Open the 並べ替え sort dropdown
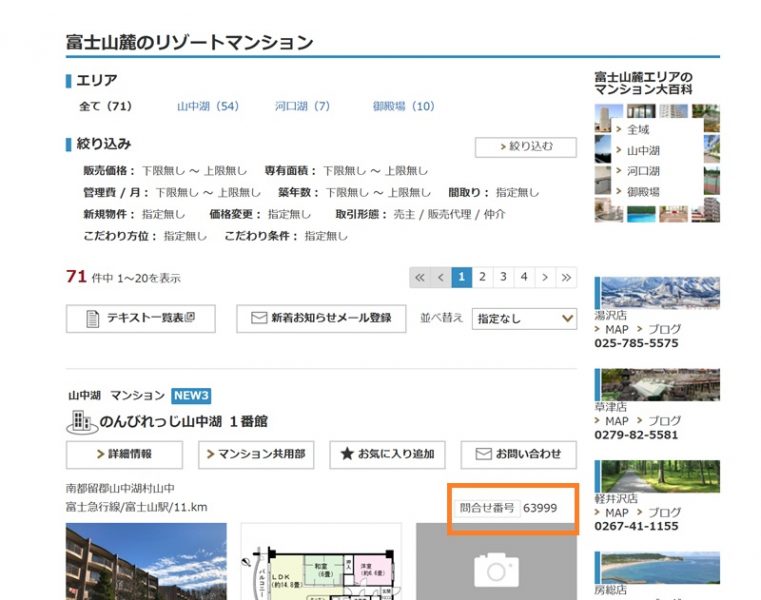 (x=524, y=319)
